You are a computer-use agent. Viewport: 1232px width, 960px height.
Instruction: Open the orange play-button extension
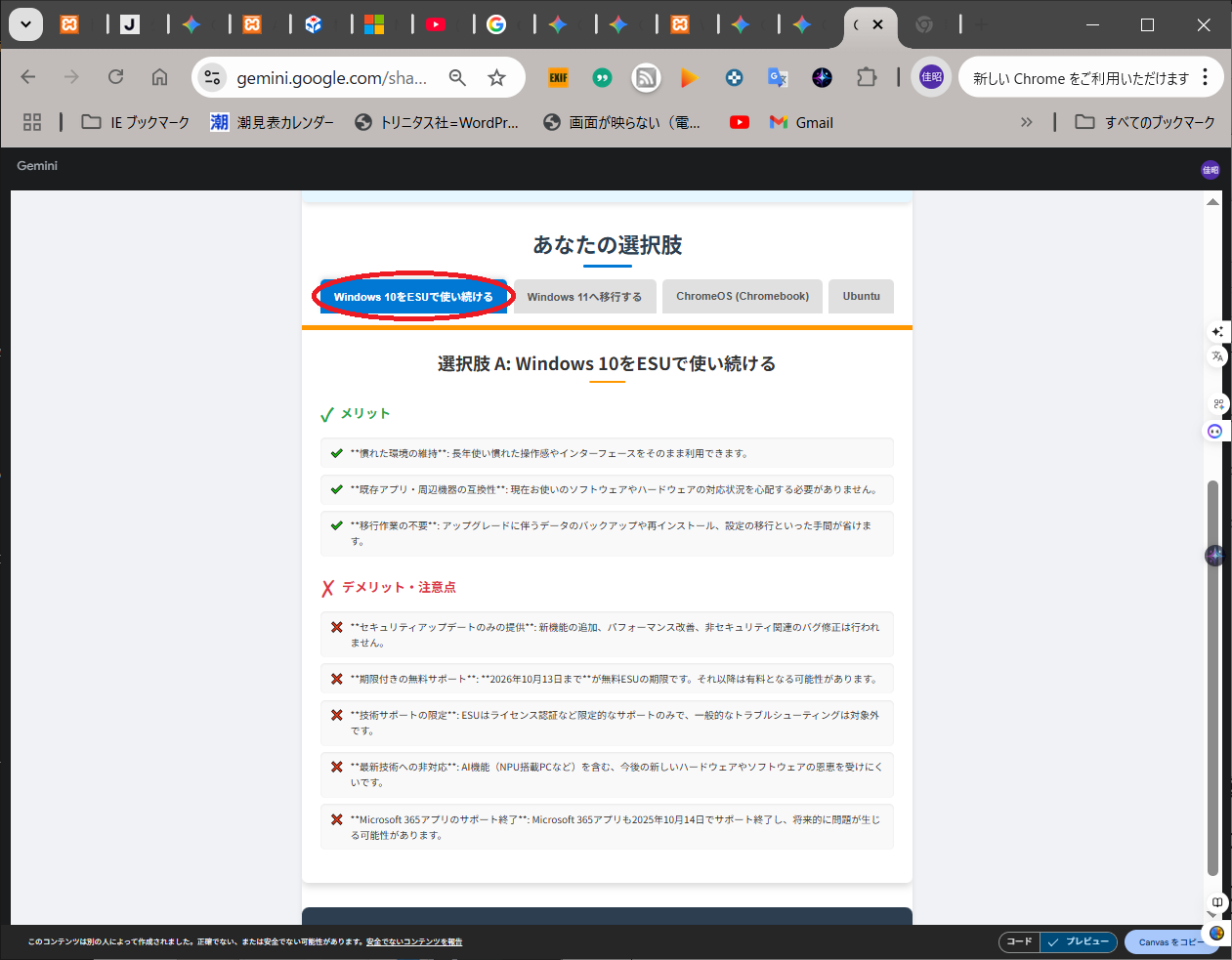690,77
